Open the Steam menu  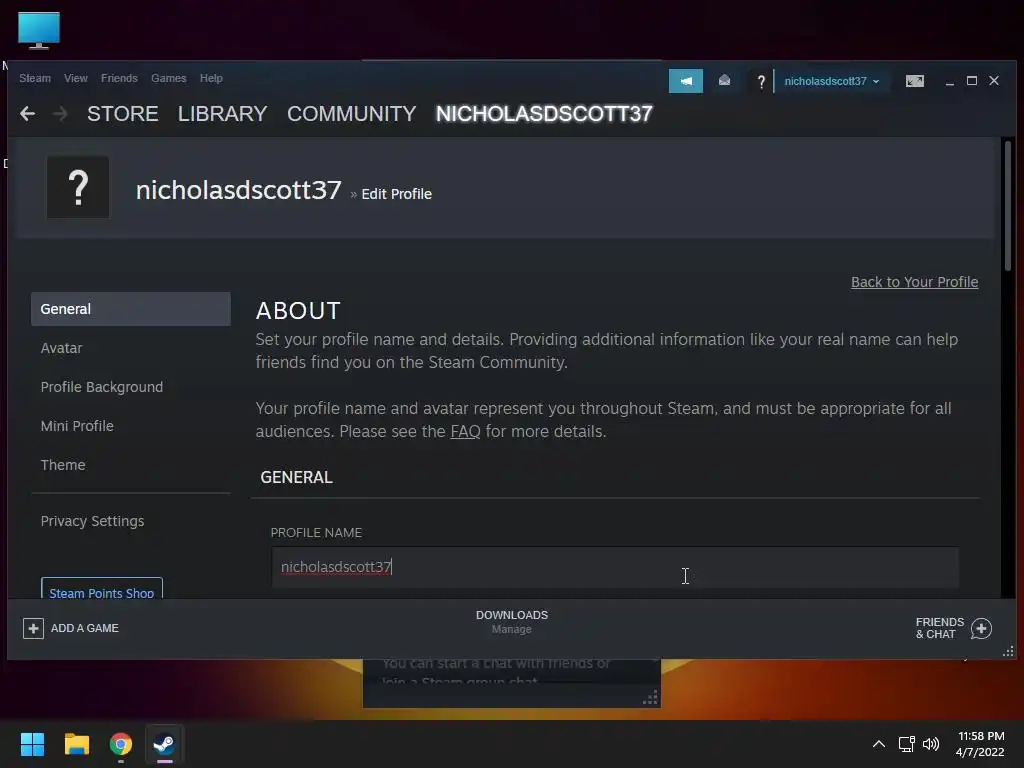coord(35,78)
